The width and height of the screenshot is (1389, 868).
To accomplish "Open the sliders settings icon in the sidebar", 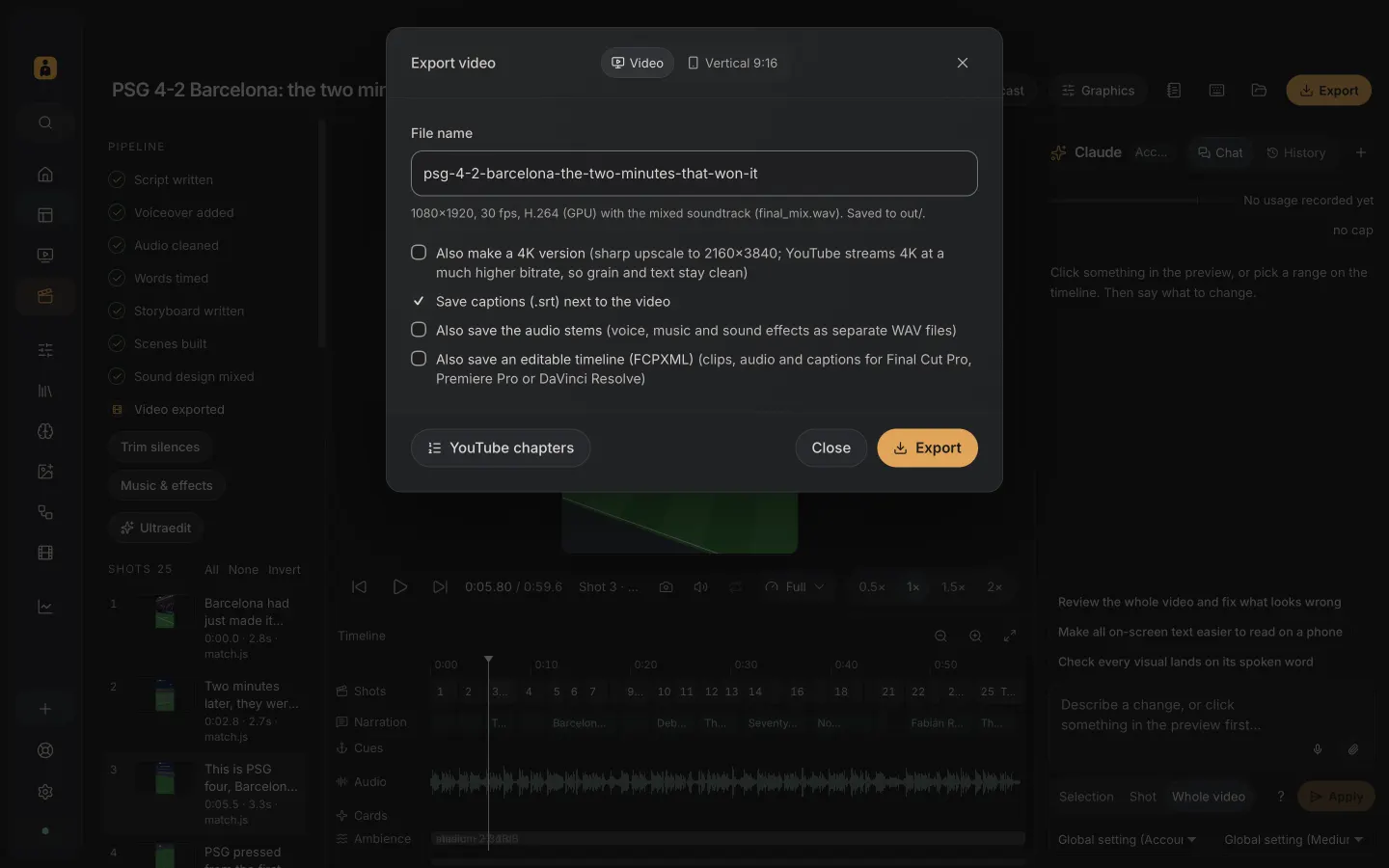I will click(45, 350).
